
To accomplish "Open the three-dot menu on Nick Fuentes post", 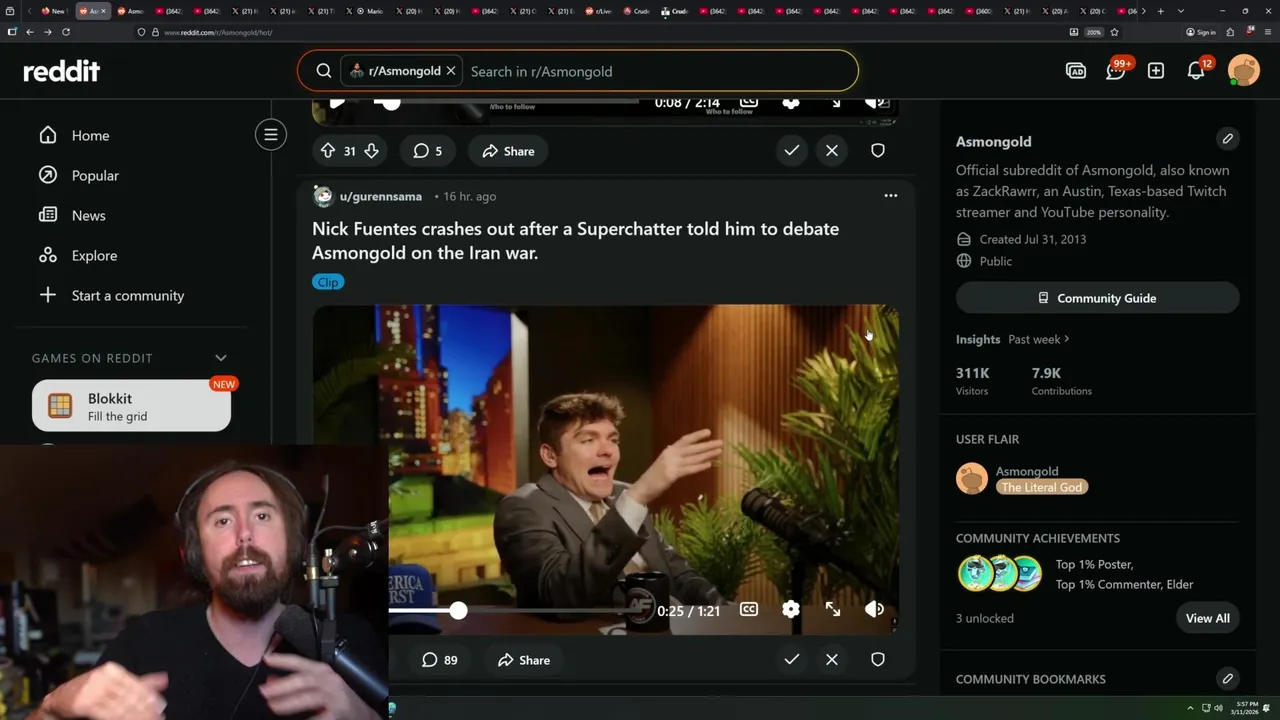I will [x=891, y=196].
